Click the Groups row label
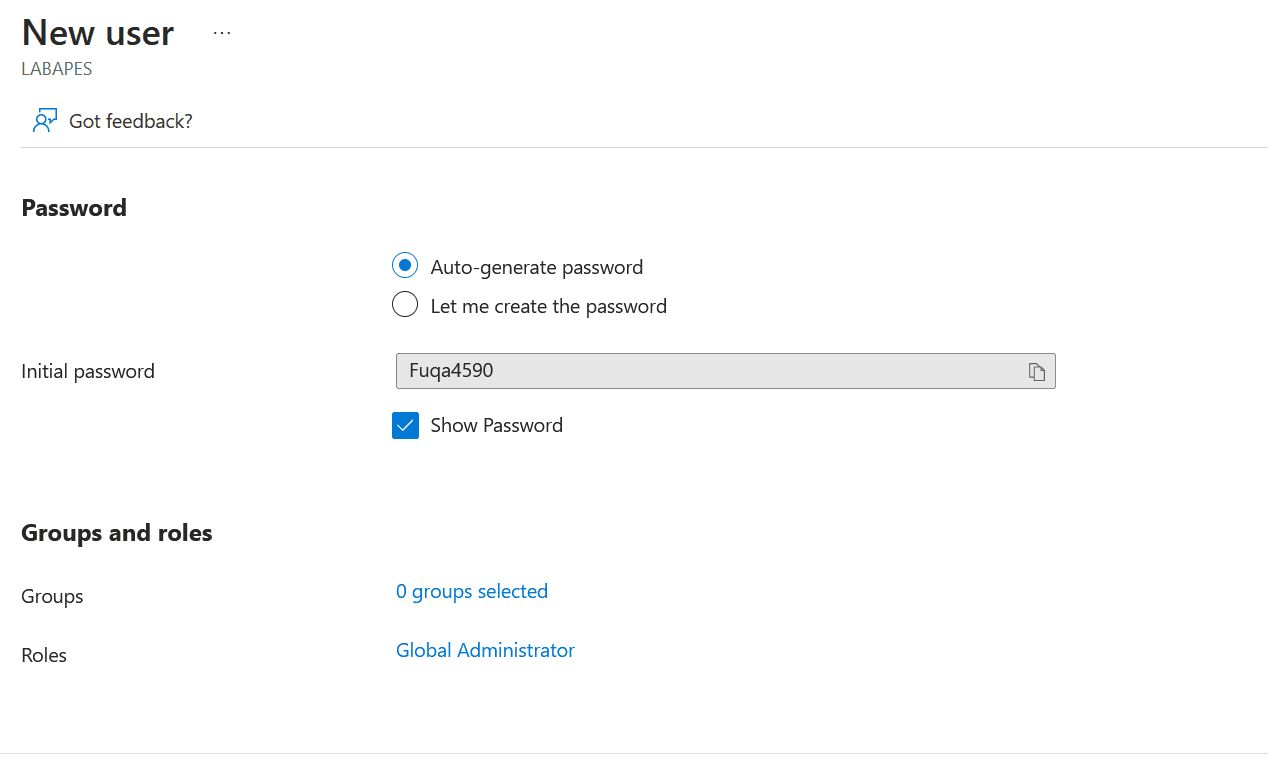The height and width of the screenshot is (761, 1268). tap(52, 596)
